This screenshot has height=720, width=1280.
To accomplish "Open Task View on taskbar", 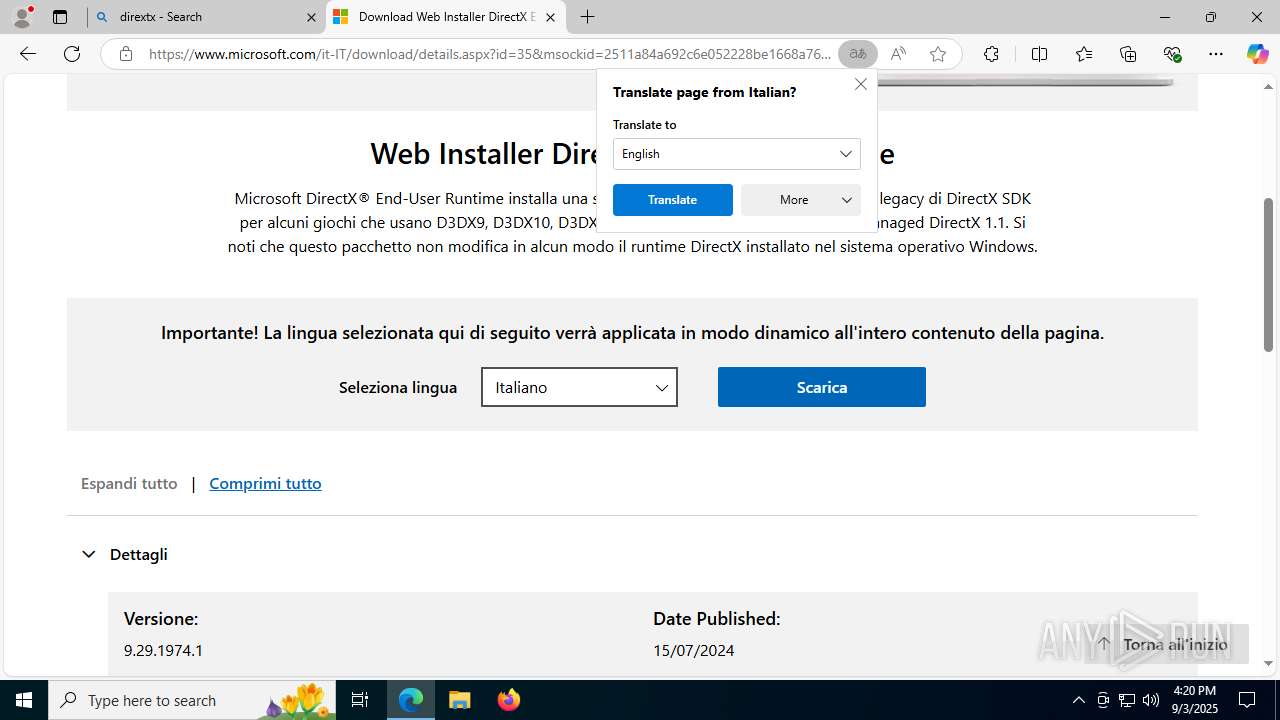I will coord(360,700).
